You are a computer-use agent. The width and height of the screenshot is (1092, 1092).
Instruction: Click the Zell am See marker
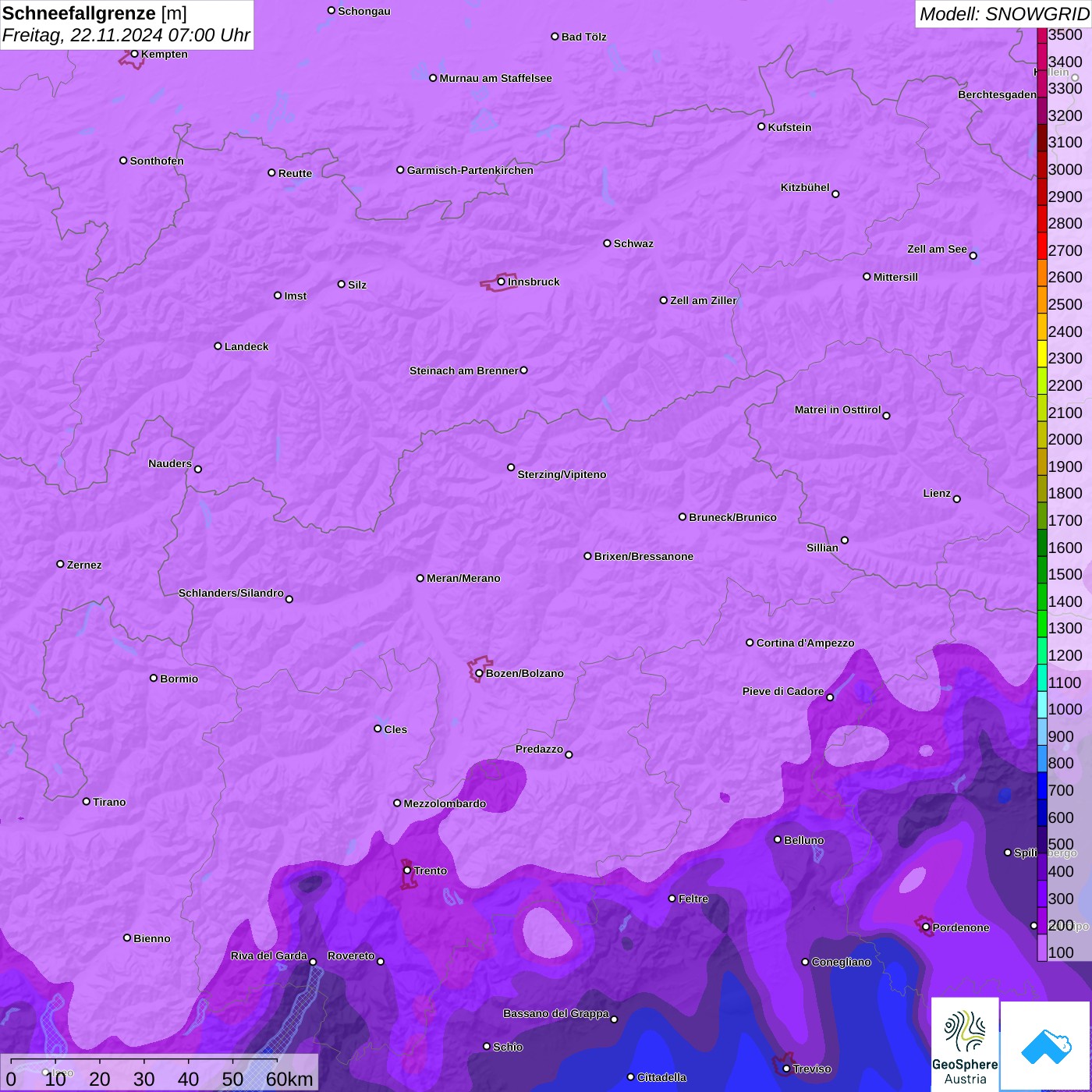[973, 255]
